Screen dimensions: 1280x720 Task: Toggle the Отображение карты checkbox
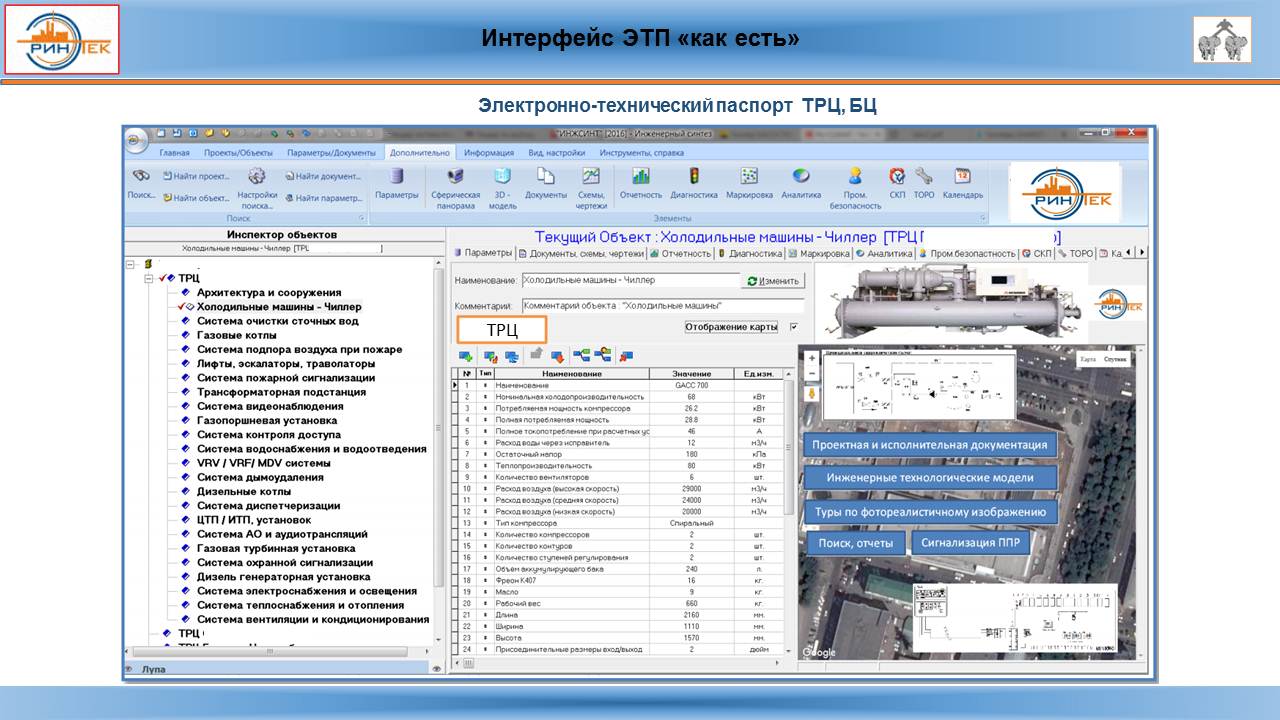[x=794, y=327]
